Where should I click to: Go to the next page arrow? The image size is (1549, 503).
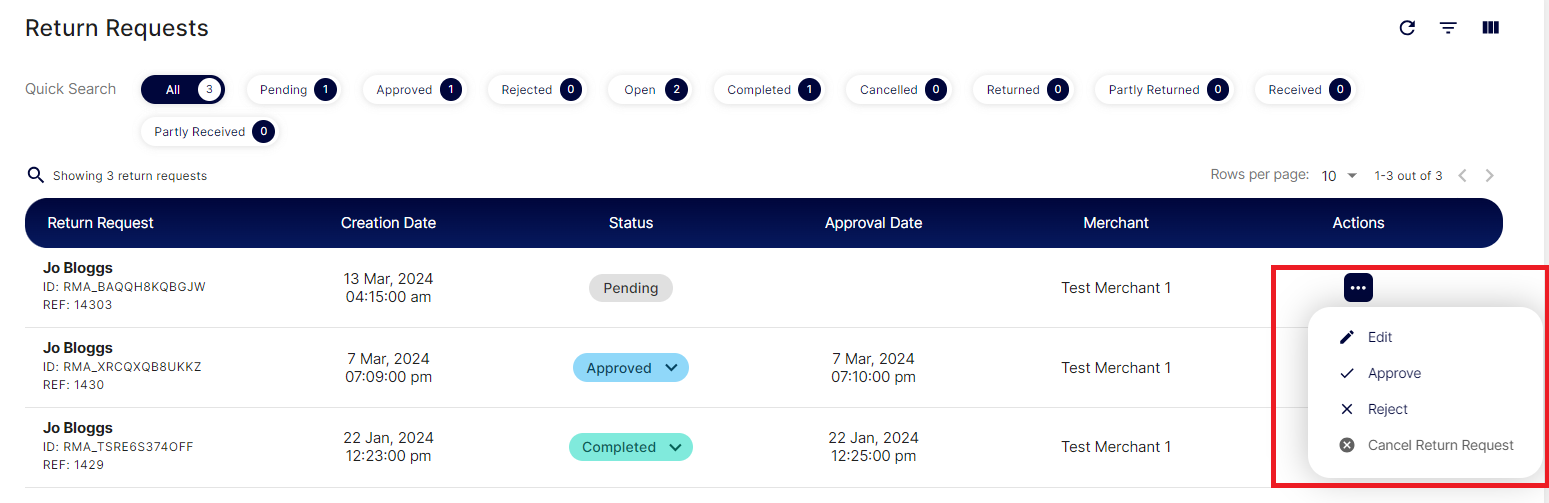coord(1490,176)
